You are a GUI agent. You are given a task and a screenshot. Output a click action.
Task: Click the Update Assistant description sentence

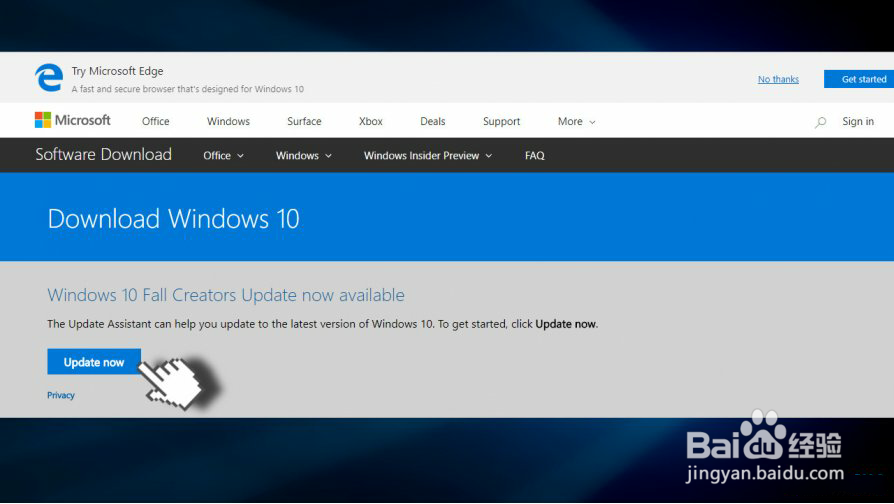click(323, 324)
